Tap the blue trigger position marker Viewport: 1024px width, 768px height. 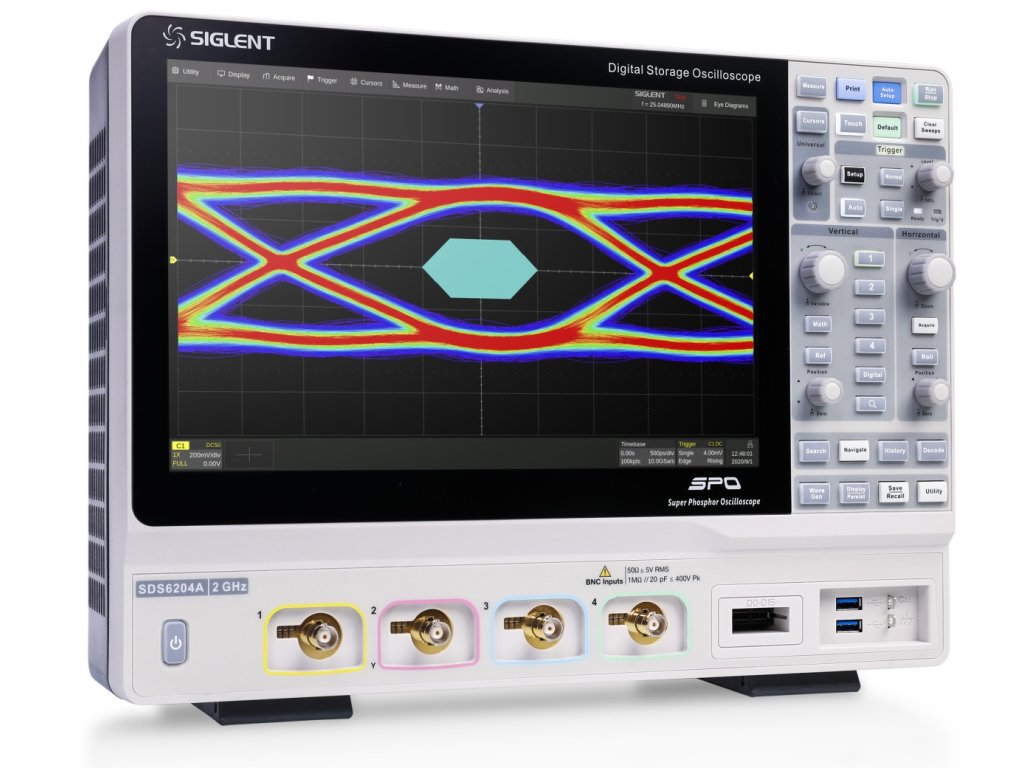coord(479,105)
